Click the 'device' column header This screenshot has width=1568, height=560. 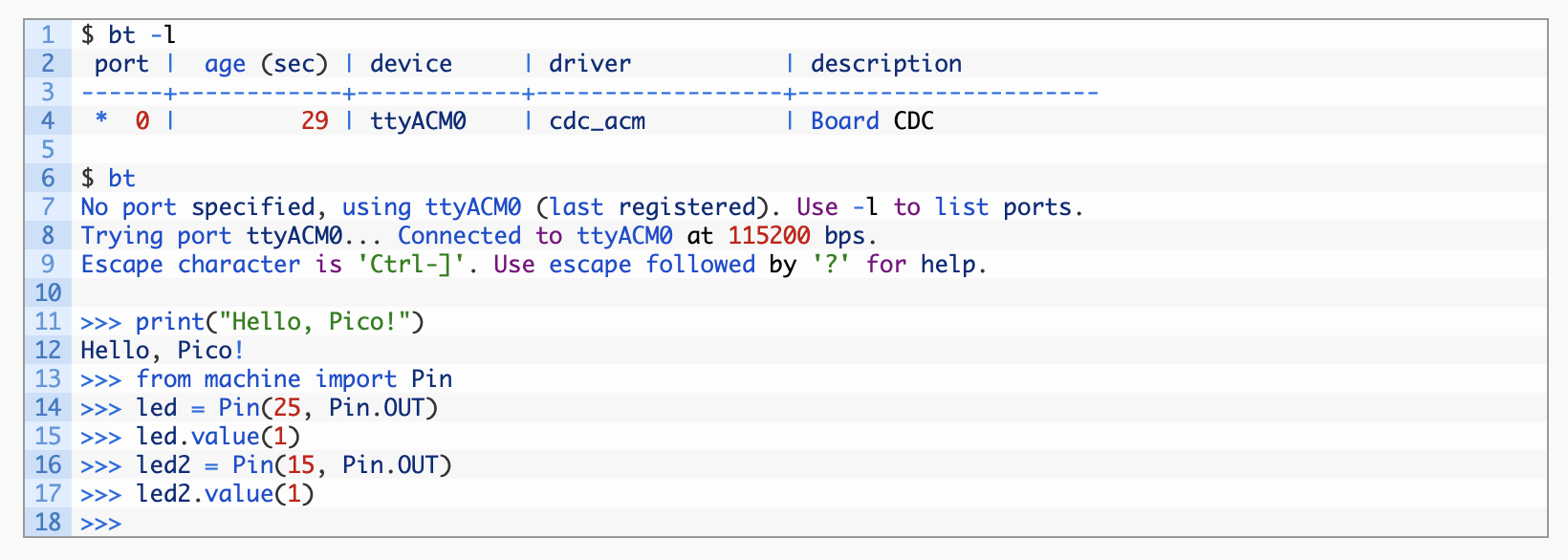click(411, 64)
